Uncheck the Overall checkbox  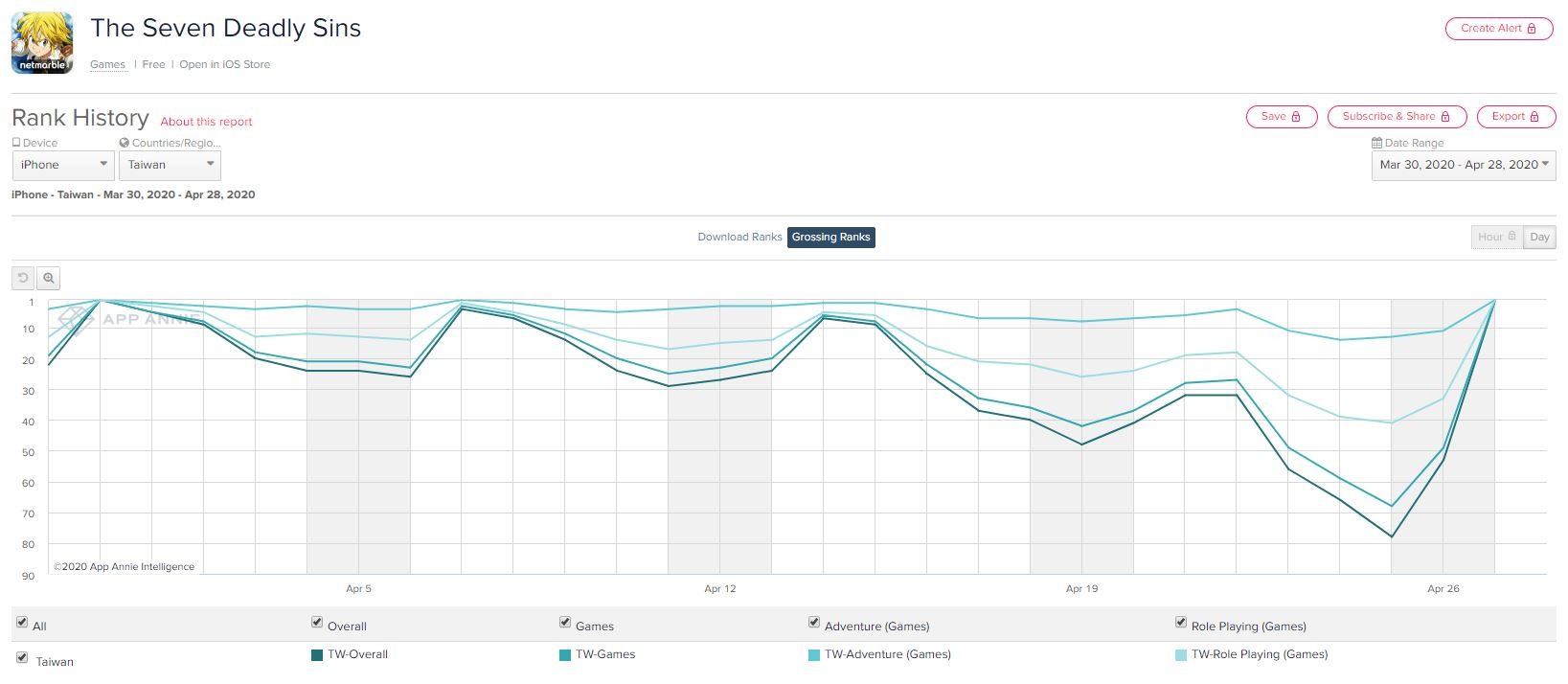pyautogui.click(x=317, y=623)
